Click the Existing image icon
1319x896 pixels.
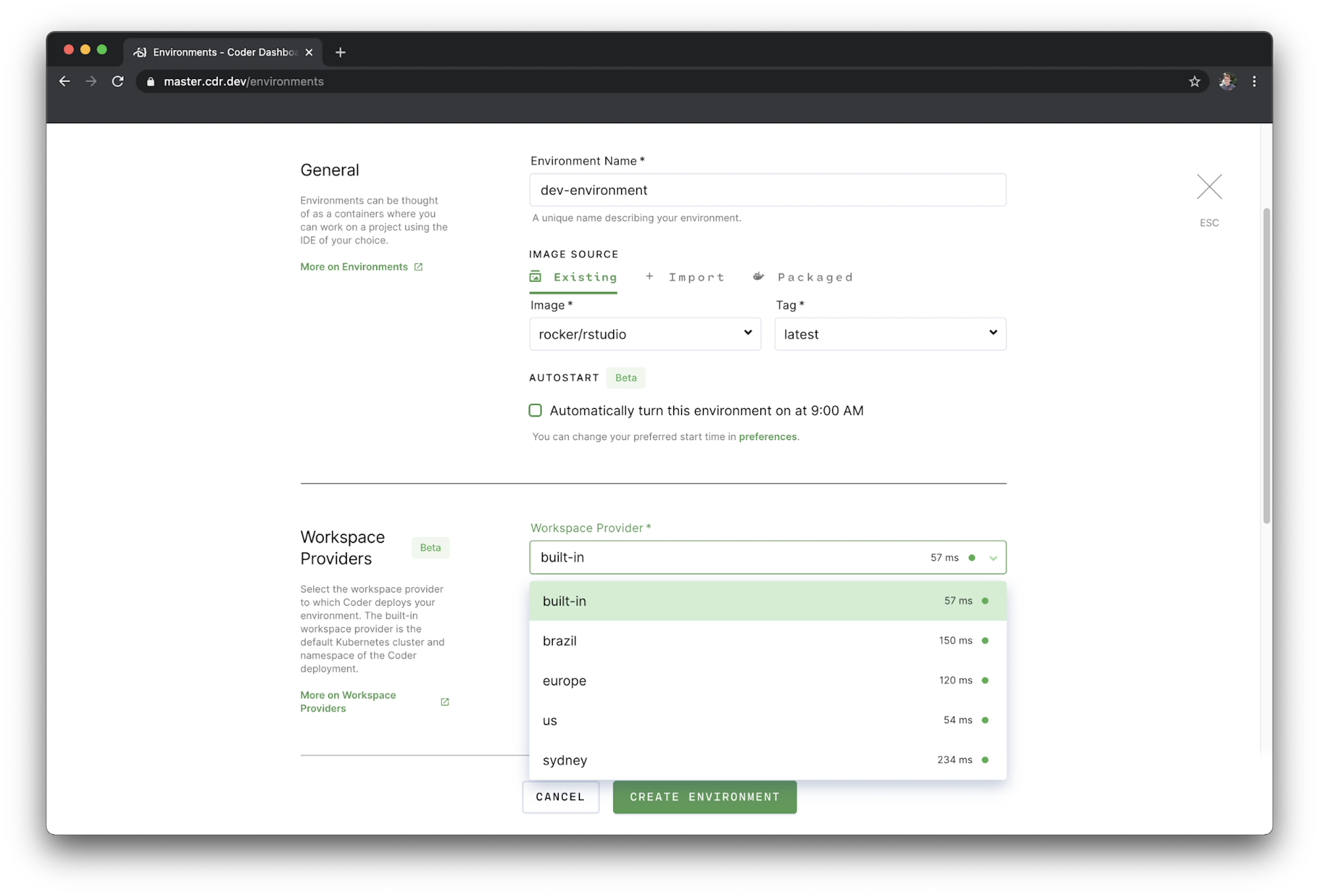click(535, 276)
